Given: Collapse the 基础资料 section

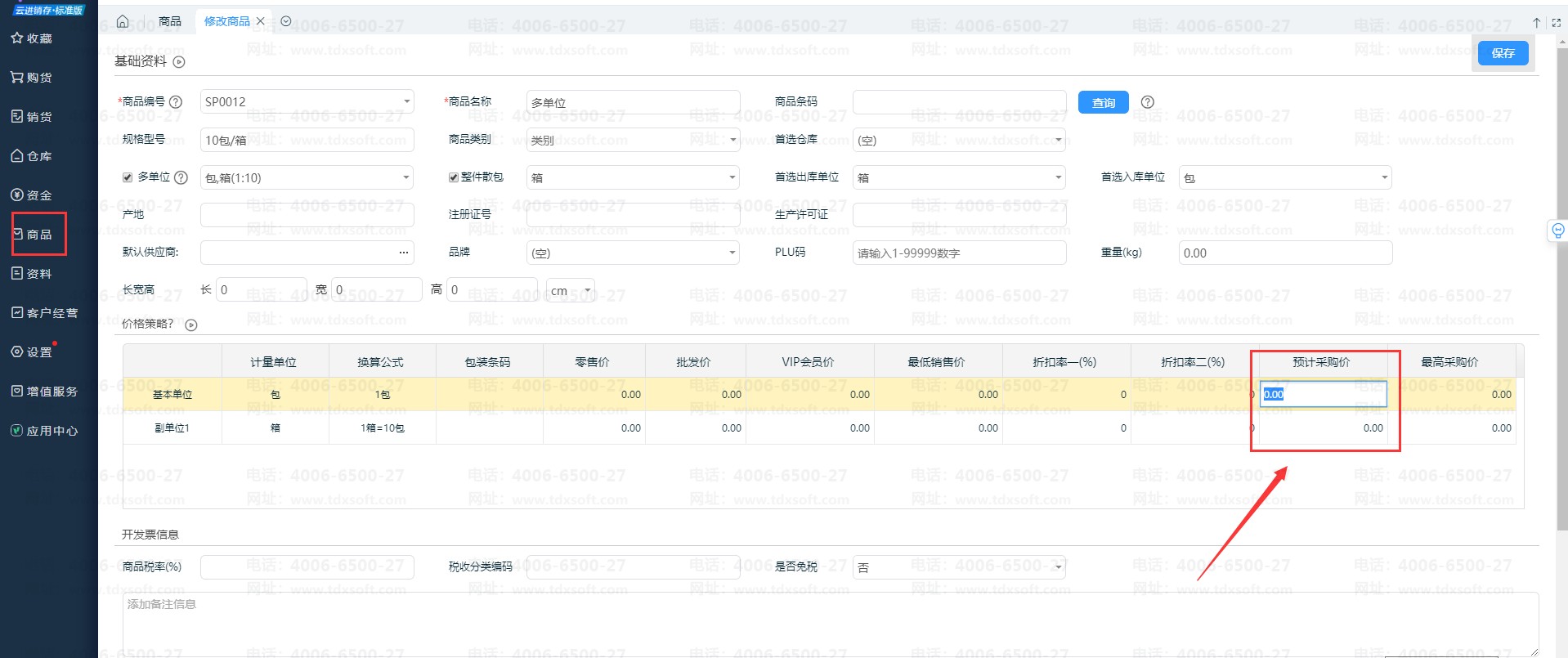Looking at the screenshot, I should tap(179, 62).
